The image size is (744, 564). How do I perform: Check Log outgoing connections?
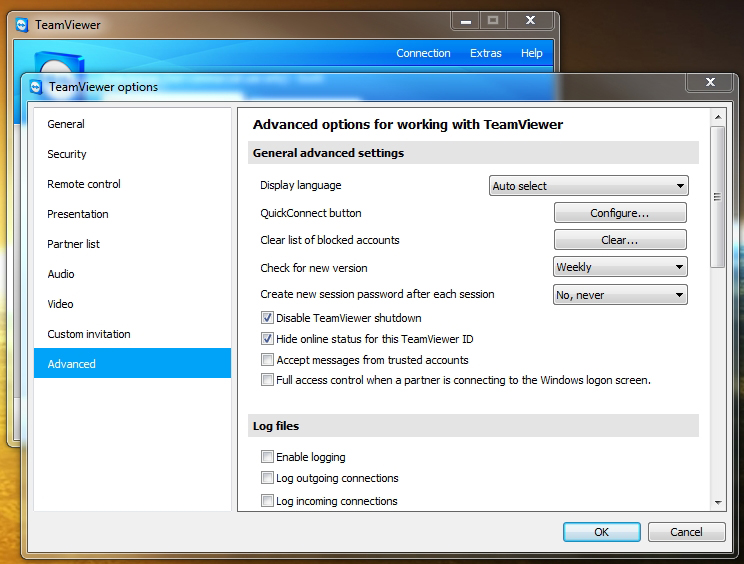pos(267,478)
